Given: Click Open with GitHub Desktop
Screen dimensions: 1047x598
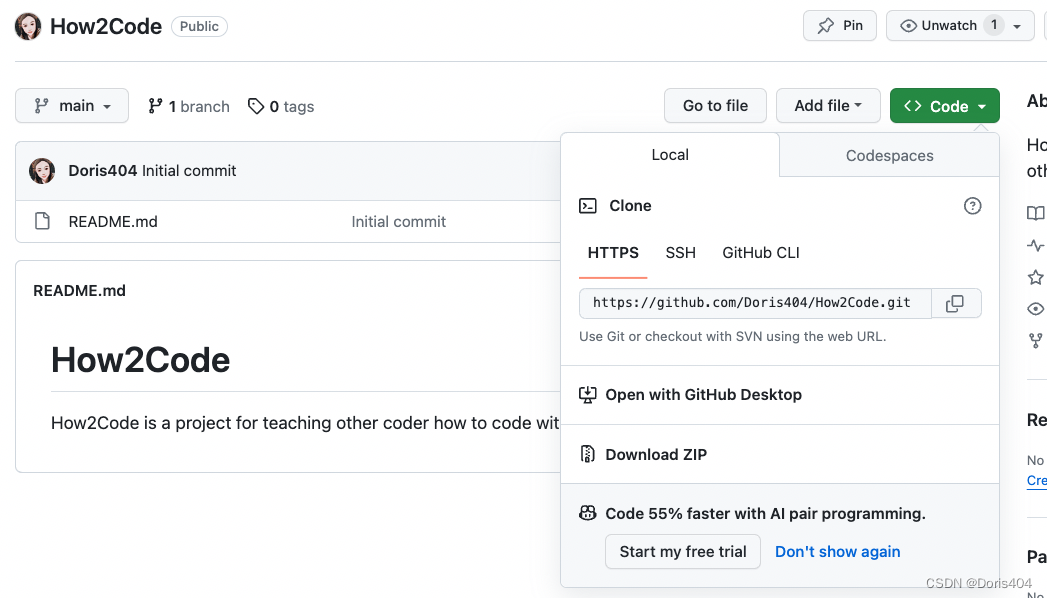Looking at the screenshot, I should (780, 394).
